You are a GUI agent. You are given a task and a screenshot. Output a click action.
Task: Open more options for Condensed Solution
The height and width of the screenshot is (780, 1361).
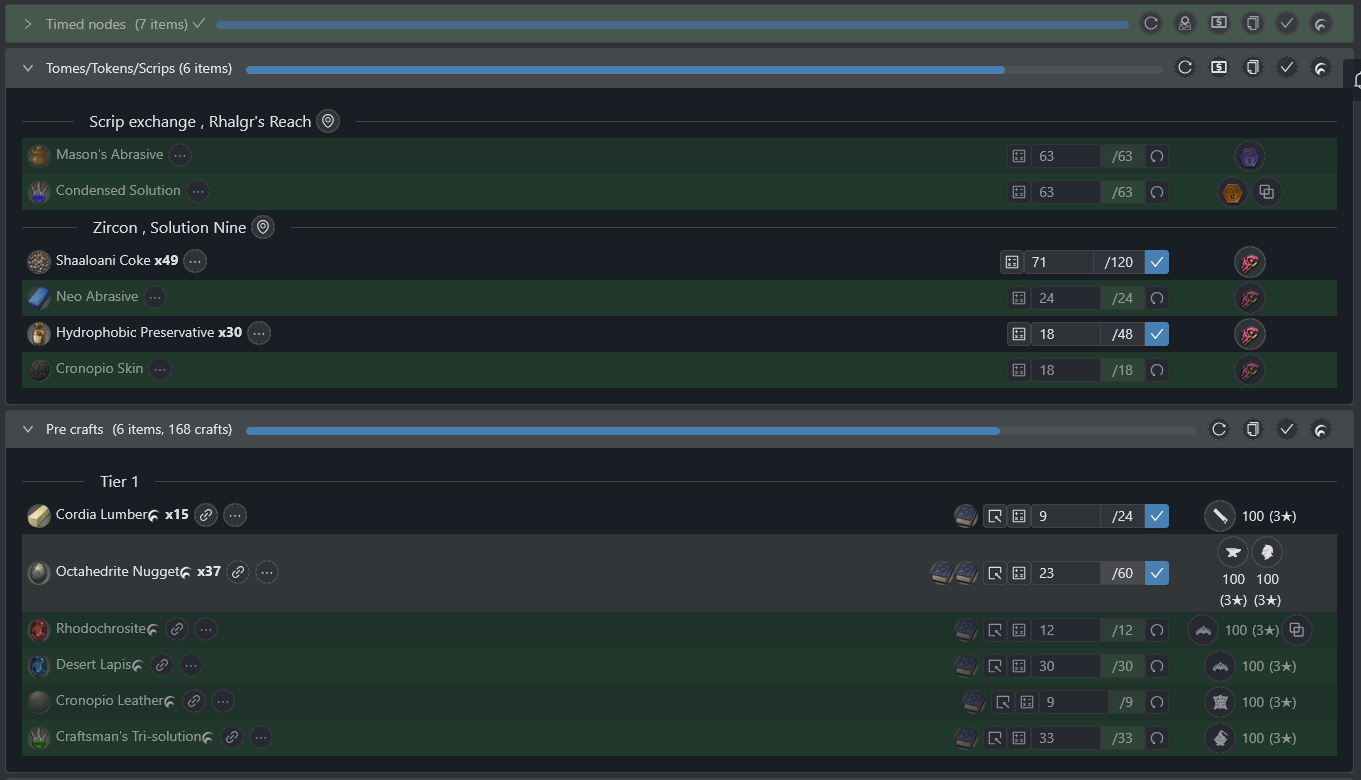point(198,191)
